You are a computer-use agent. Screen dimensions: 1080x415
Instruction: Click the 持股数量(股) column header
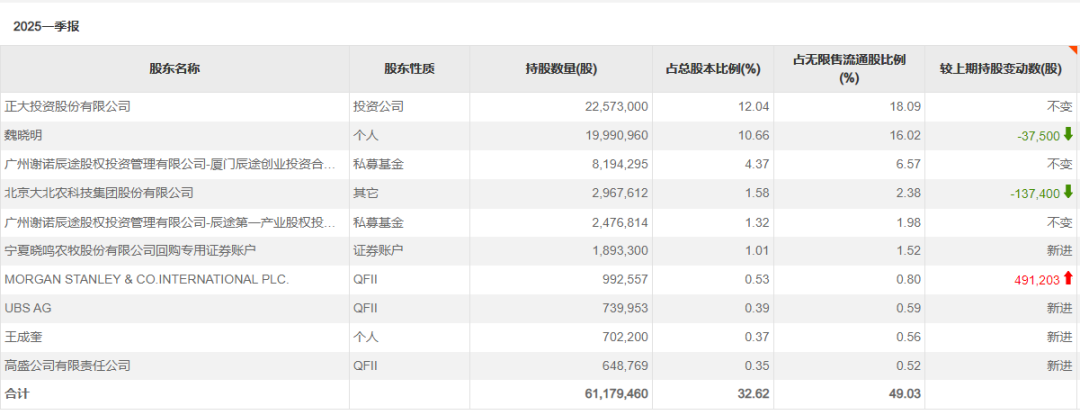coord(561,69)
